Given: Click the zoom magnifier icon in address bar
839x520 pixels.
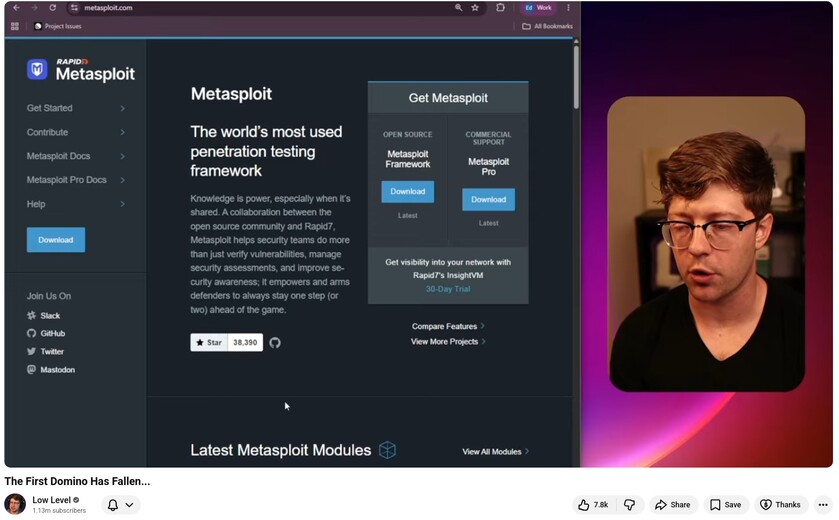Looking at the screenshot, I should [x=459, y=7].
